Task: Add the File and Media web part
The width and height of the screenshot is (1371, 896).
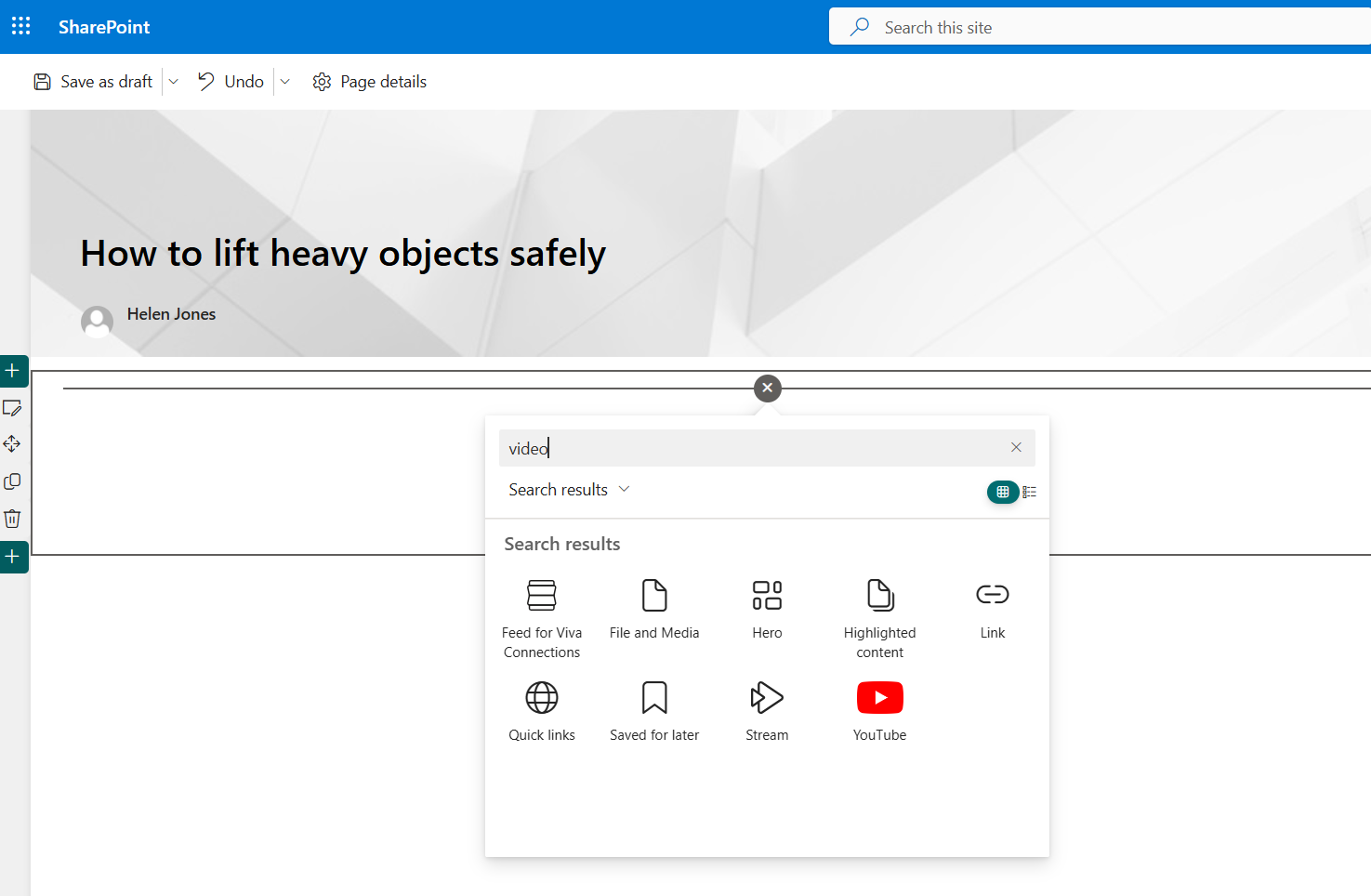Action: (x=654, y=608)
